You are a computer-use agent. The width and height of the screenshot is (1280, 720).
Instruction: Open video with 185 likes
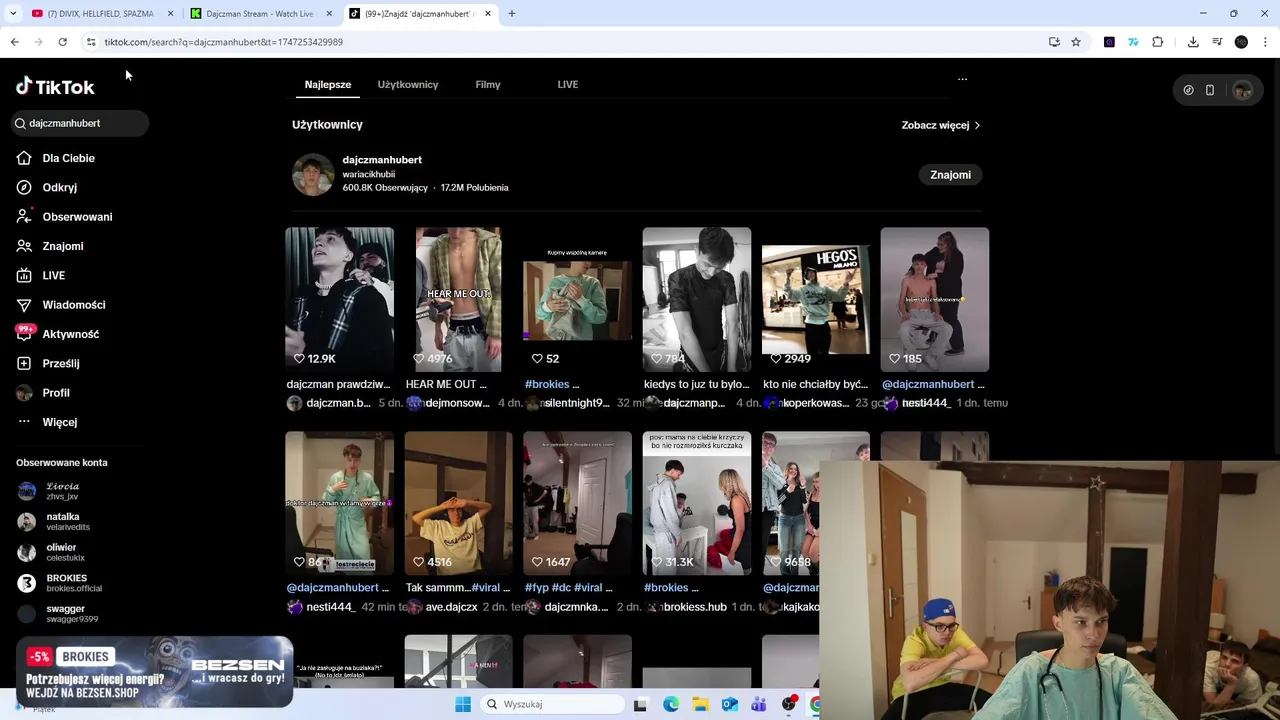pyautogui.click(x=935, y=299)
